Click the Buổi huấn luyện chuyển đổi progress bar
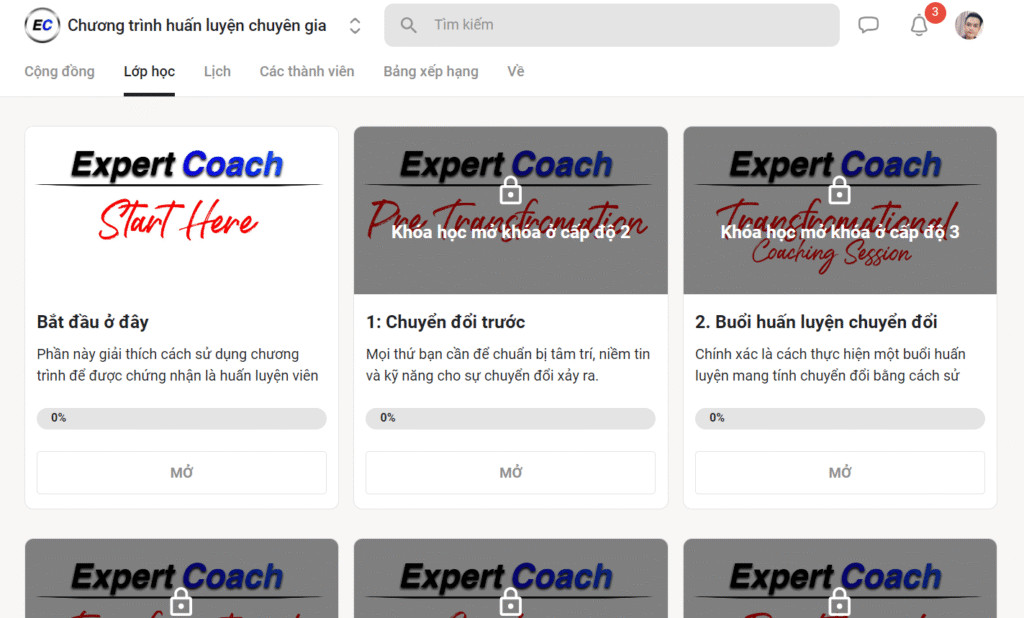Screen dimensions: 1024x618 [x=840, y=418]
